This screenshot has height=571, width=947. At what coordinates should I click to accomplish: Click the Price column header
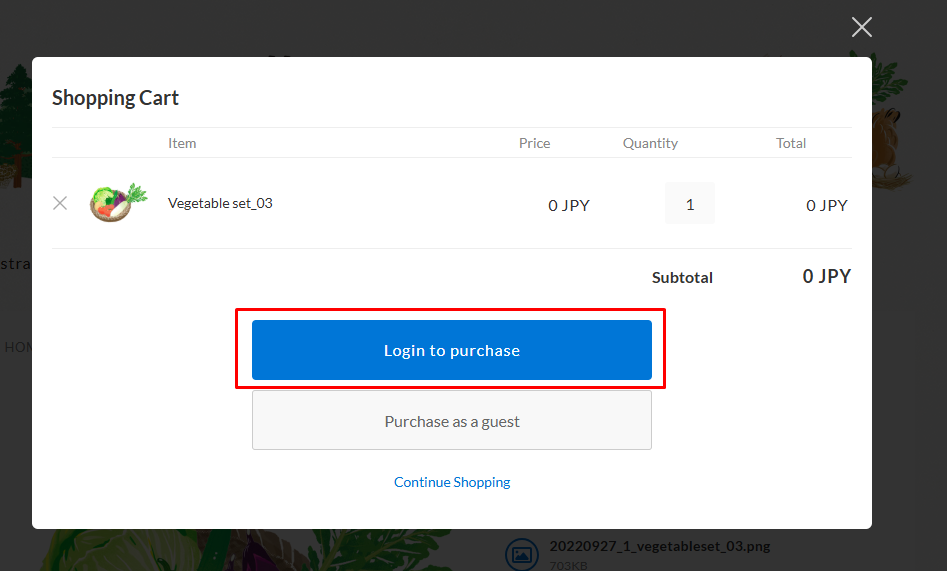pos(534,143)
